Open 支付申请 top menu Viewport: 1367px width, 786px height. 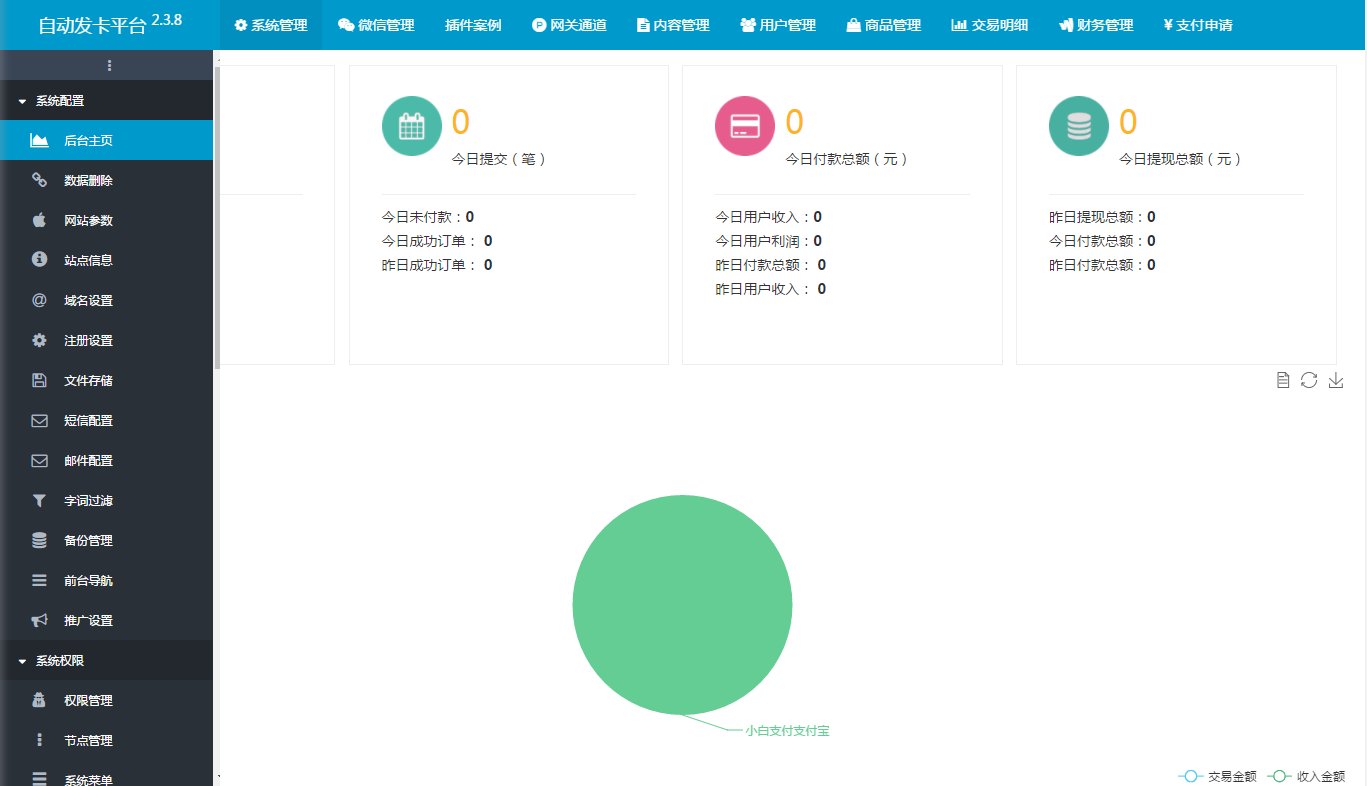[x=1198, y=25]
